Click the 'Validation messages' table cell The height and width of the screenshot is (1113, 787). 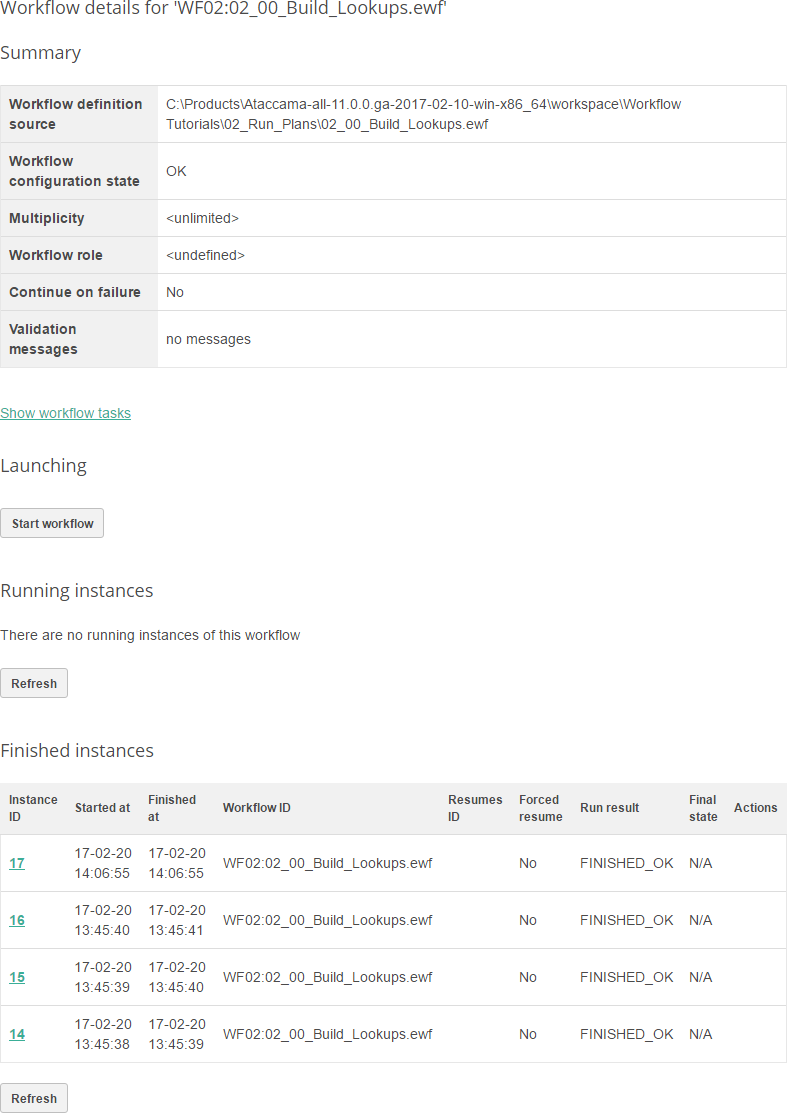[42, 338]
